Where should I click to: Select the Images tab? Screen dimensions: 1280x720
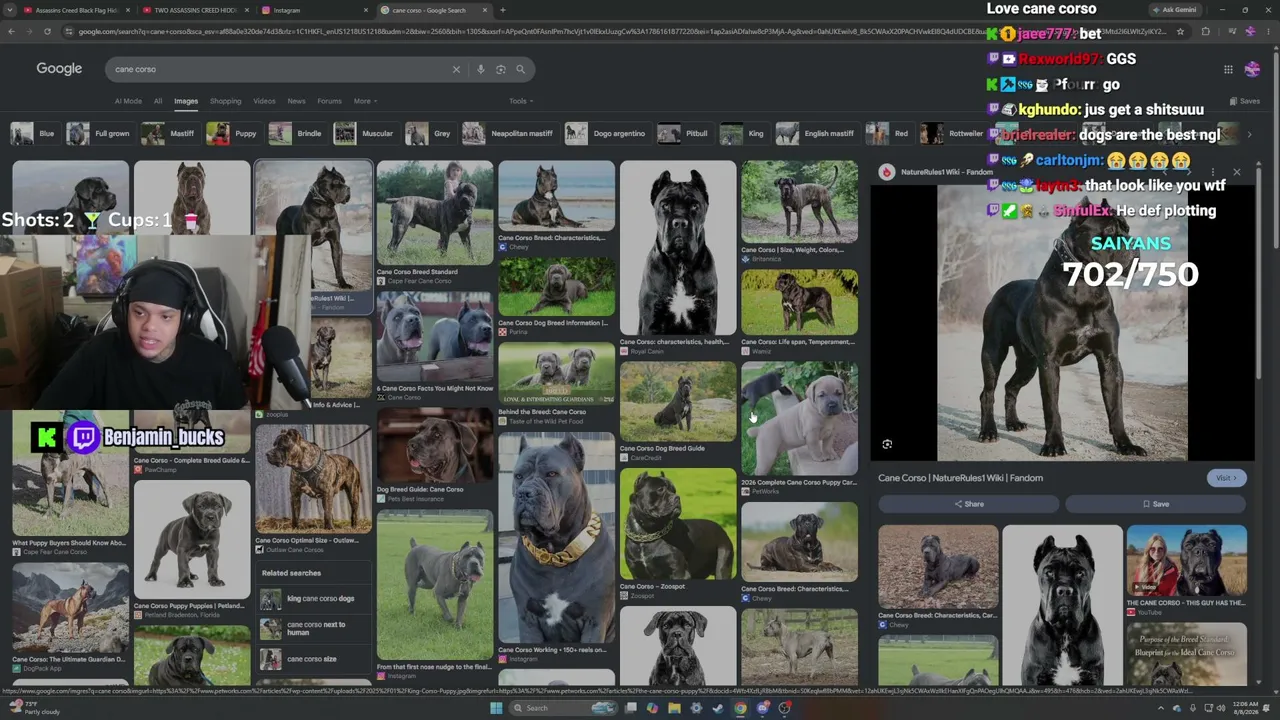tap(186, 101)
